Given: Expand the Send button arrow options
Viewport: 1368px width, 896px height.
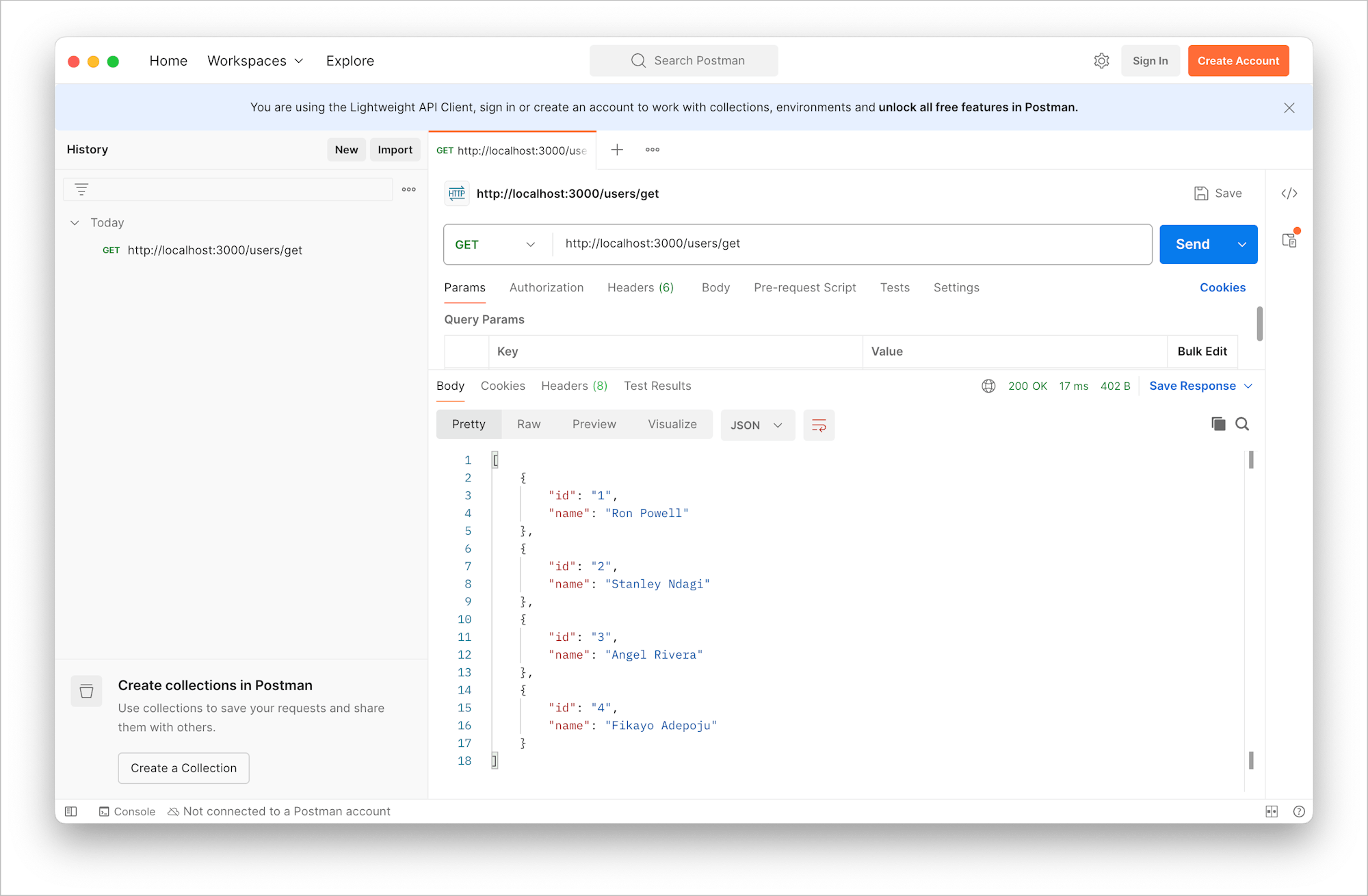Looking at the screenshot, I should click(1242, 244).
